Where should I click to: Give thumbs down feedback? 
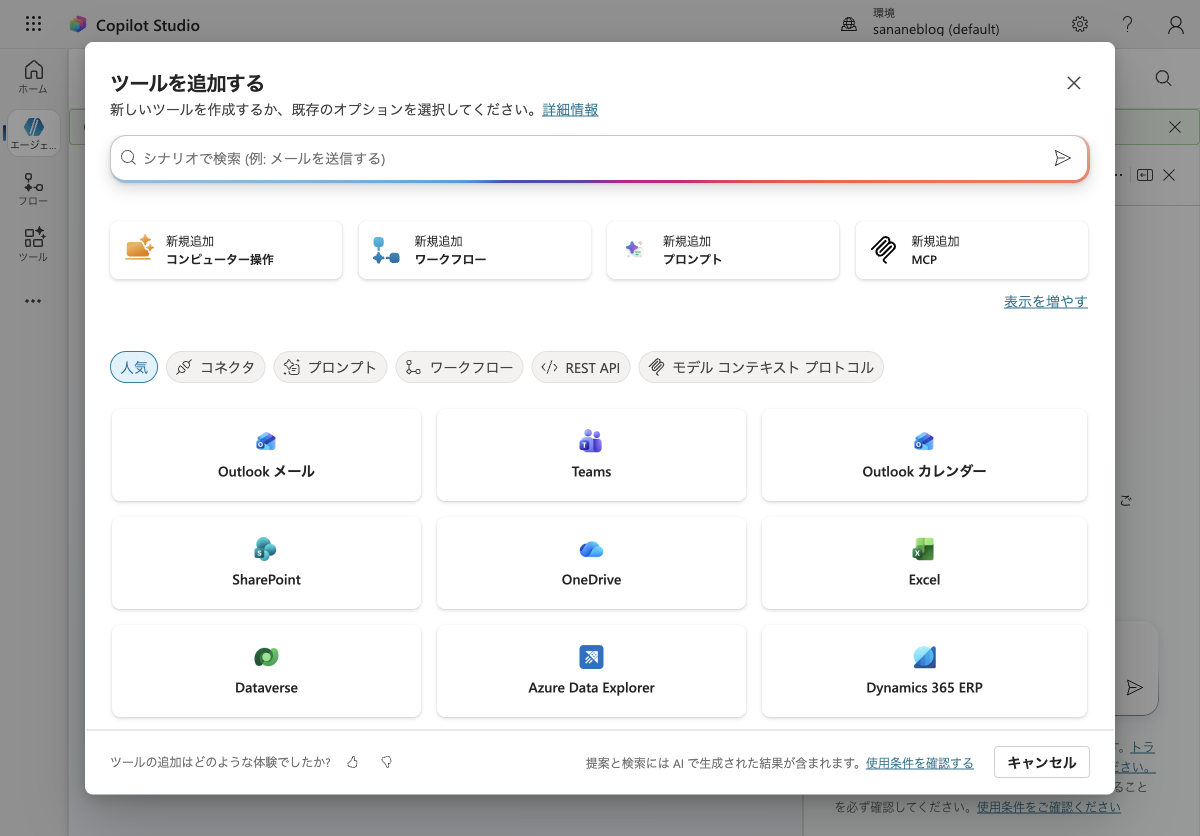pos(386,762)
